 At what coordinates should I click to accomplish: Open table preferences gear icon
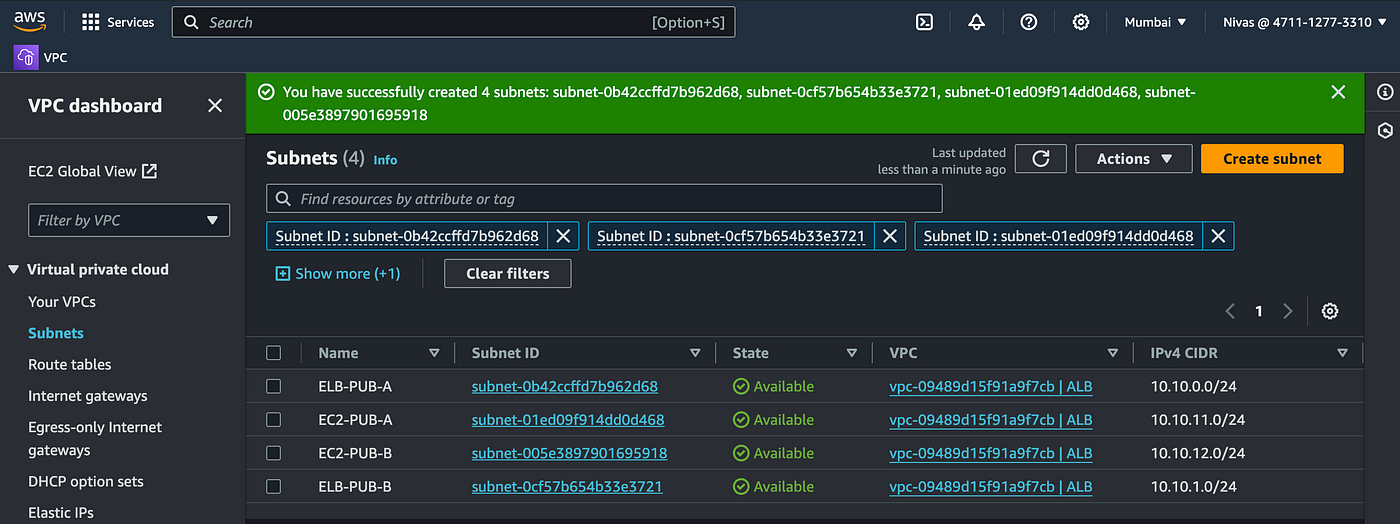(x=1330, y=311)
